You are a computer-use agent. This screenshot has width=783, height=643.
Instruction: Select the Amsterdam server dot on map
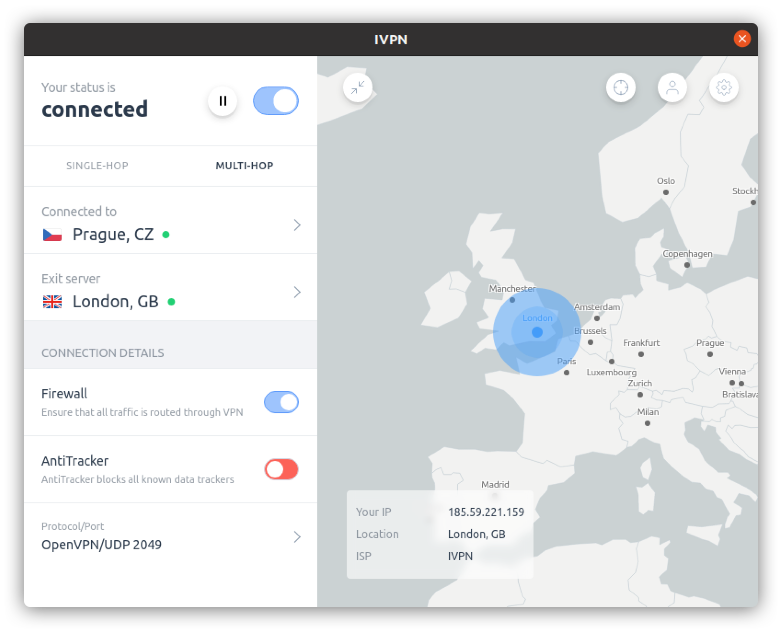597,318
